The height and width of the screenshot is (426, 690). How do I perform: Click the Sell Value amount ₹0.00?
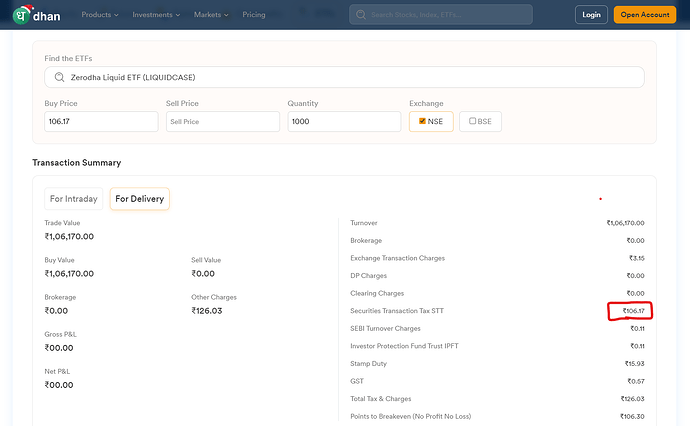[x=203, y=274]
